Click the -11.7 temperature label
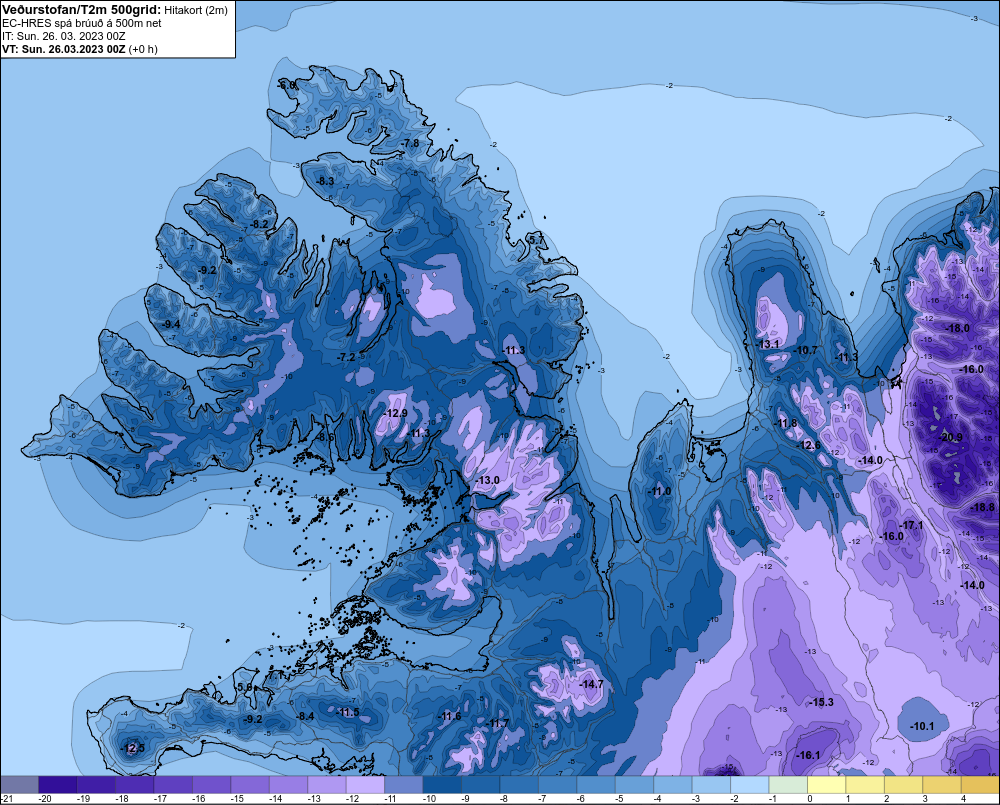Screen dimensions: 1000x805 (x=498, y=723)
